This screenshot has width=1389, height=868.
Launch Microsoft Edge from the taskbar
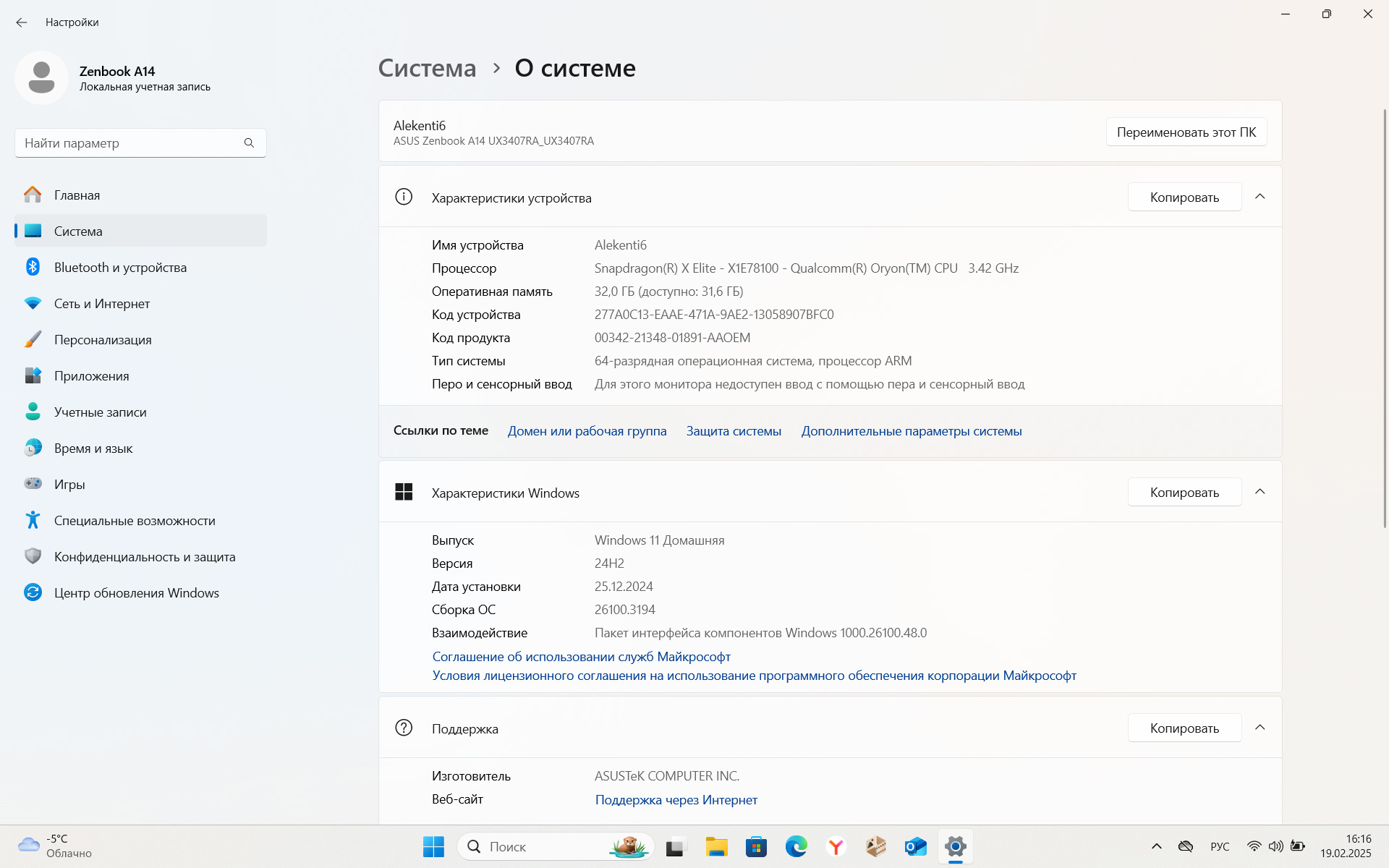click(x=796, y=846)
